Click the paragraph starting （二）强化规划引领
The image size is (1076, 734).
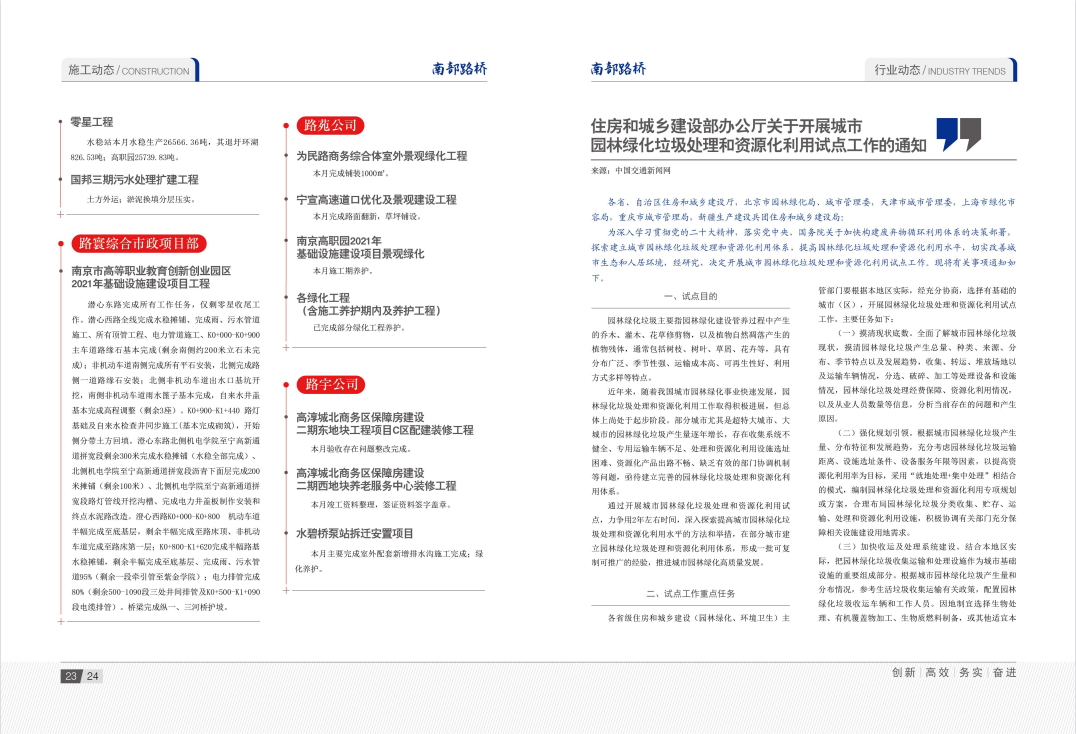click(x=917, y=483)
